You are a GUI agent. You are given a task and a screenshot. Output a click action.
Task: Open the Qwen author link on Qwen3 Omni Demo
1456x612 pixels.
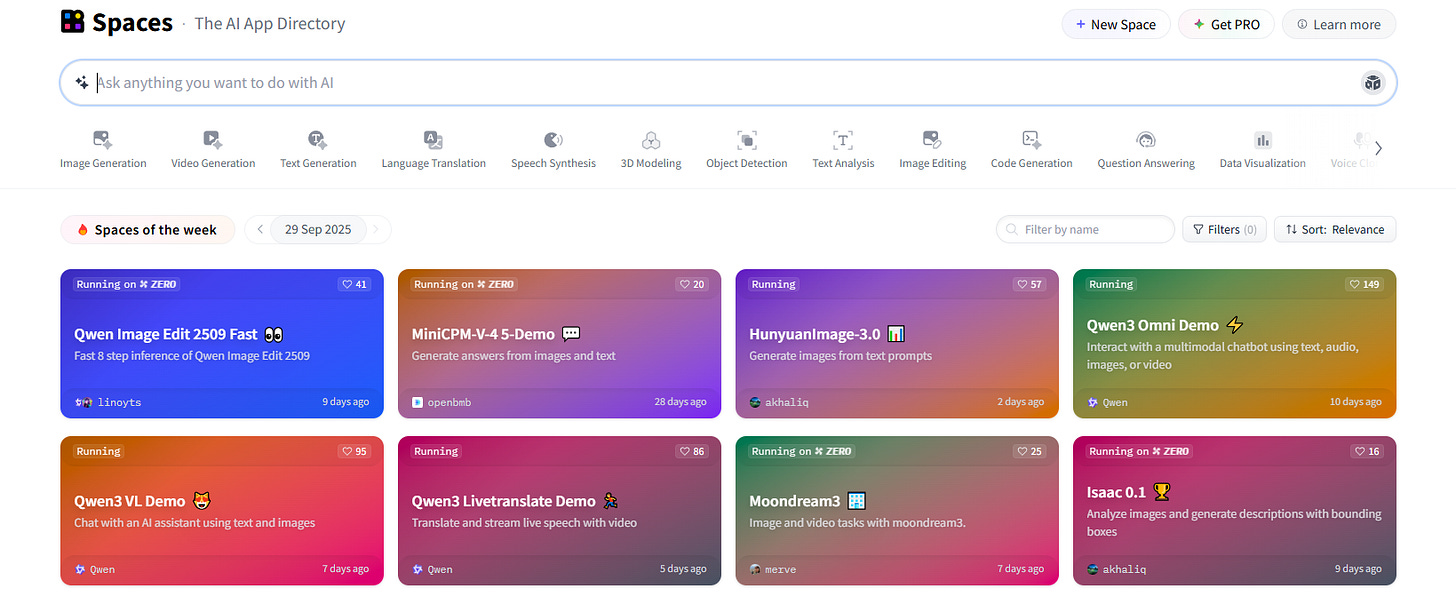pyautogui.click(x=1108, y=402)
